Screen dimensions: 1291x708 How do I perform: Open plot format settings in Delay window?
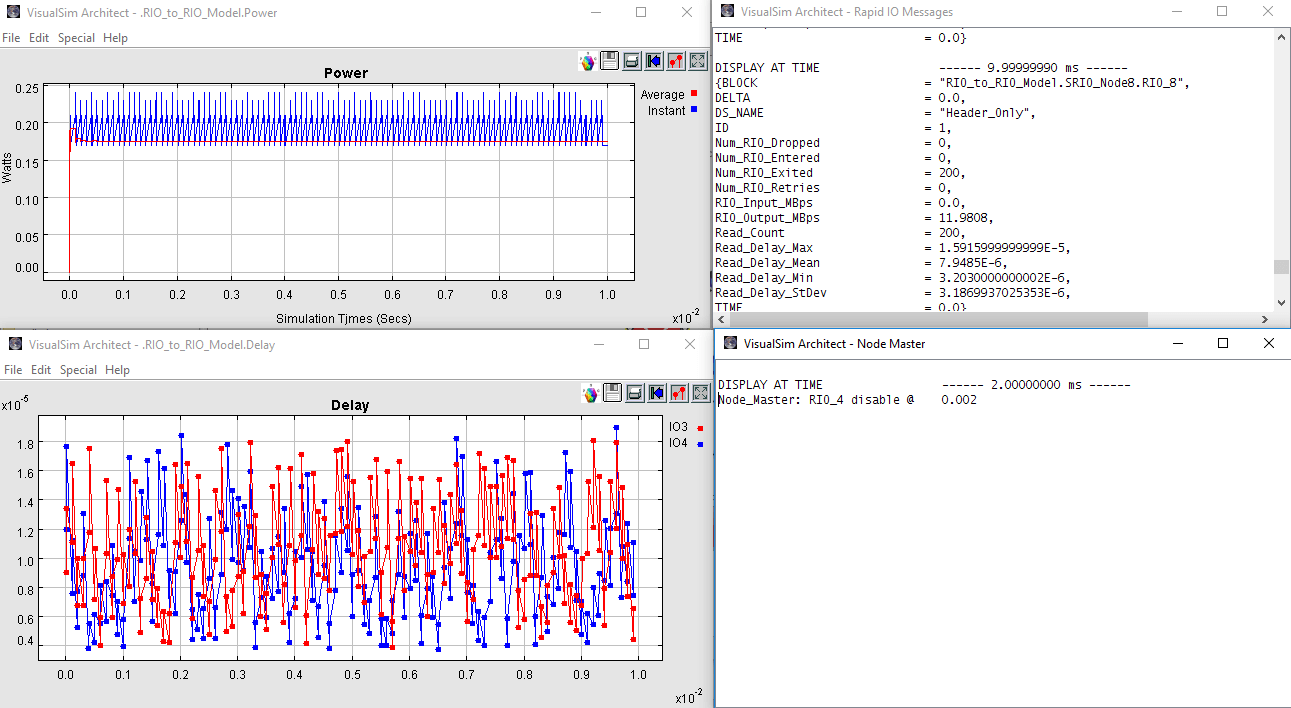(679, 393)
